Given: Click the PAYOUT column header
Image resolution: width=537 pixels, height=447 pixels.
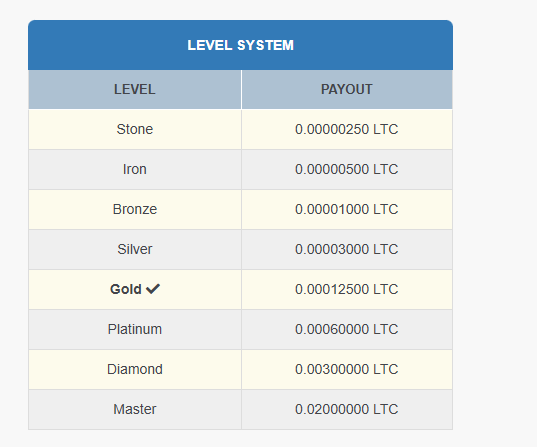Looking at the screenshot, I should (x=347, y=89).
